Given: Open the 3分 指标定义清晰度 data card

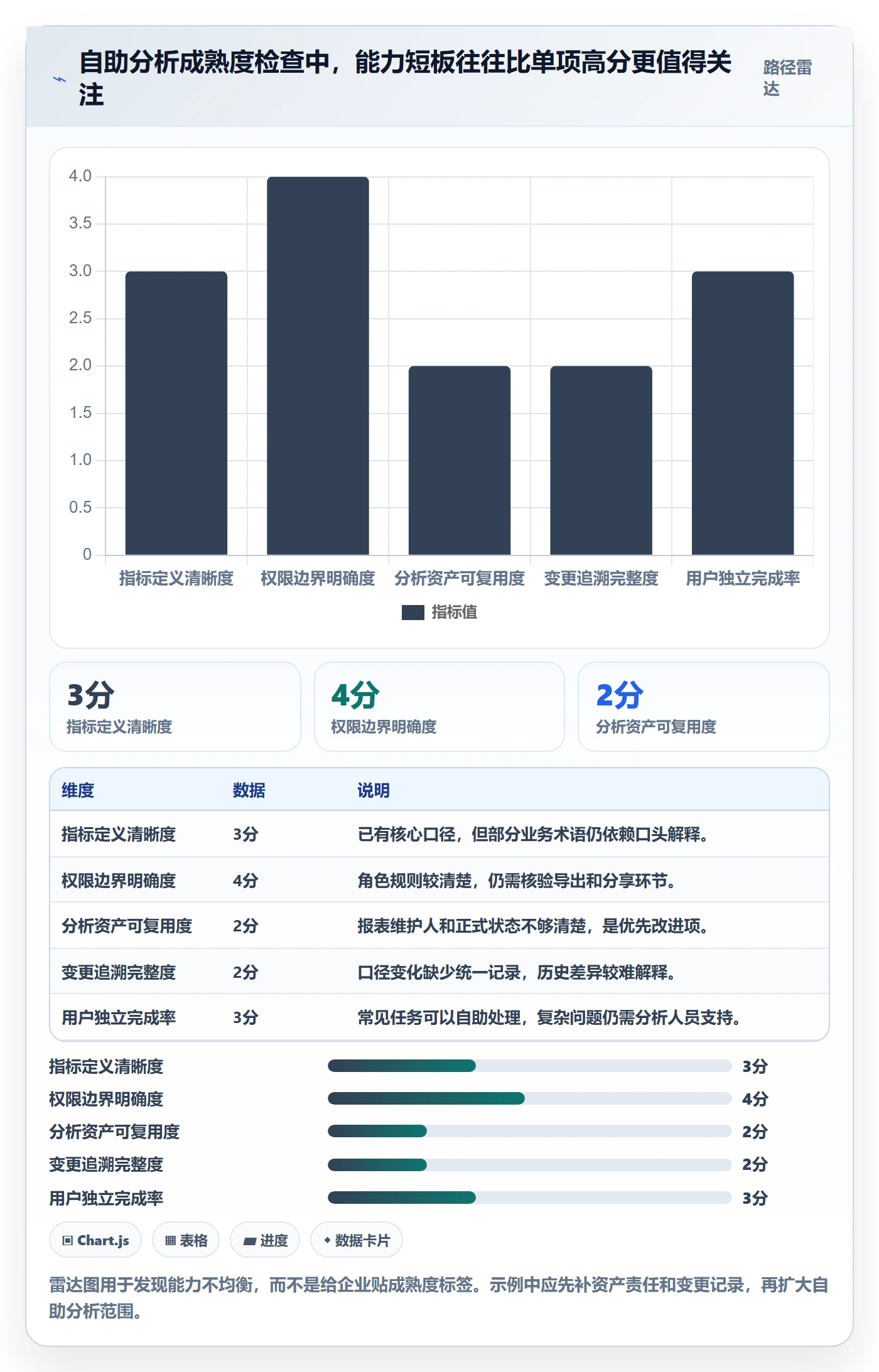Looking at the screenshot, I should (175, 707).
